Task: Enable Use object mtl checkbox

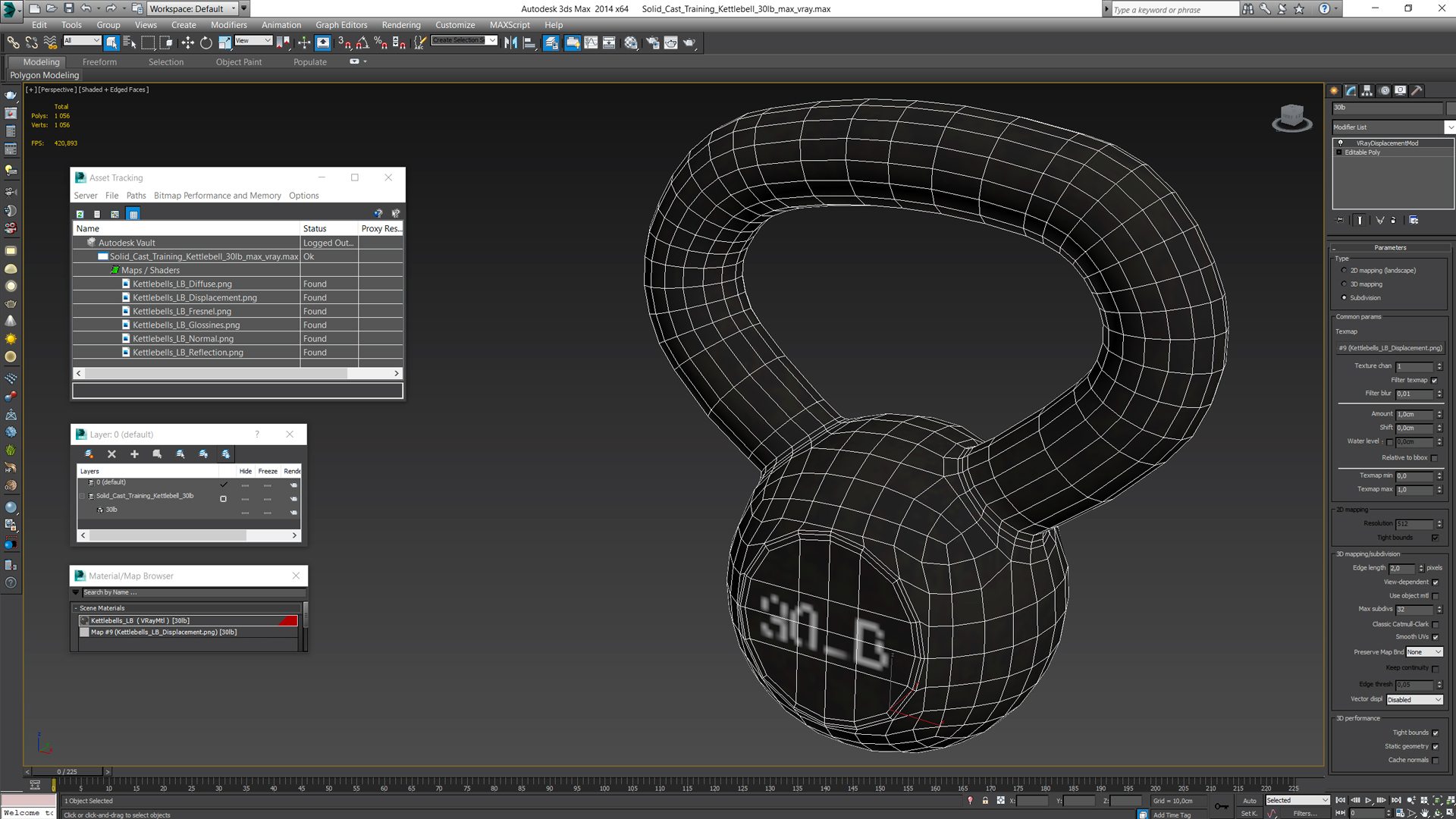Action: (x=1436, y=596)
